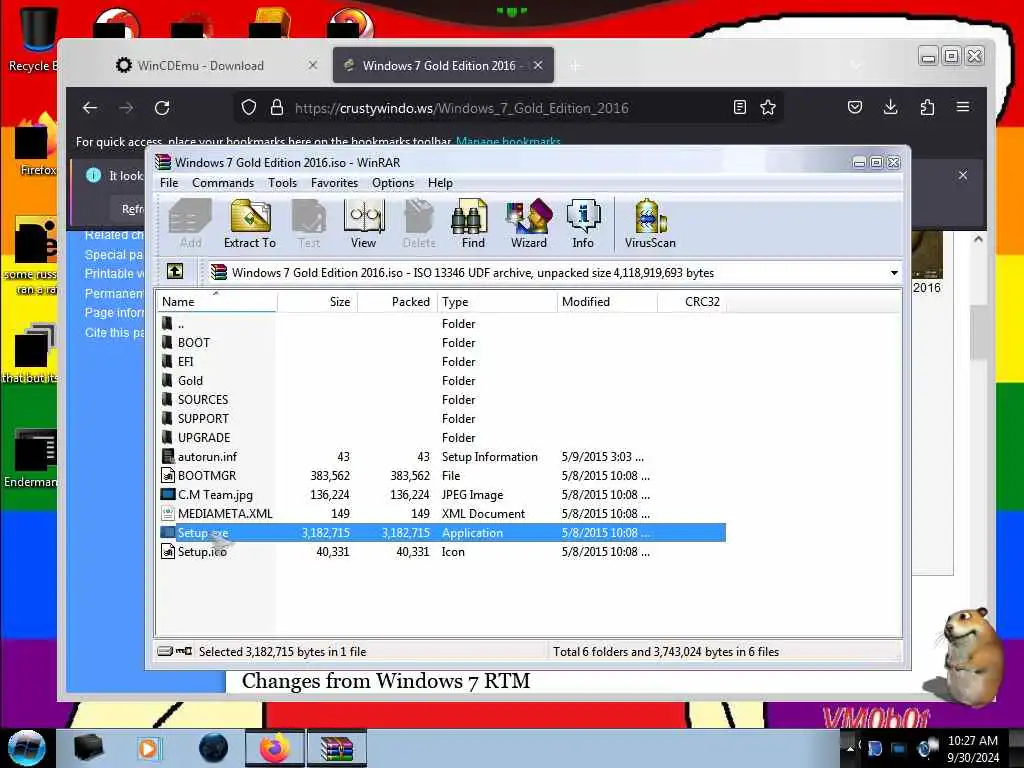Select the SUPPORT folder

point(442,419)
